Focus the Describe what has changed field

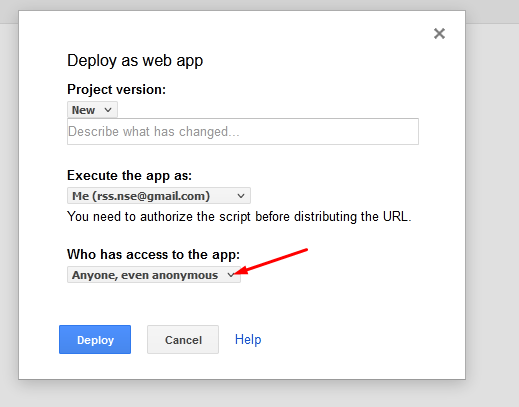point(243,131)
